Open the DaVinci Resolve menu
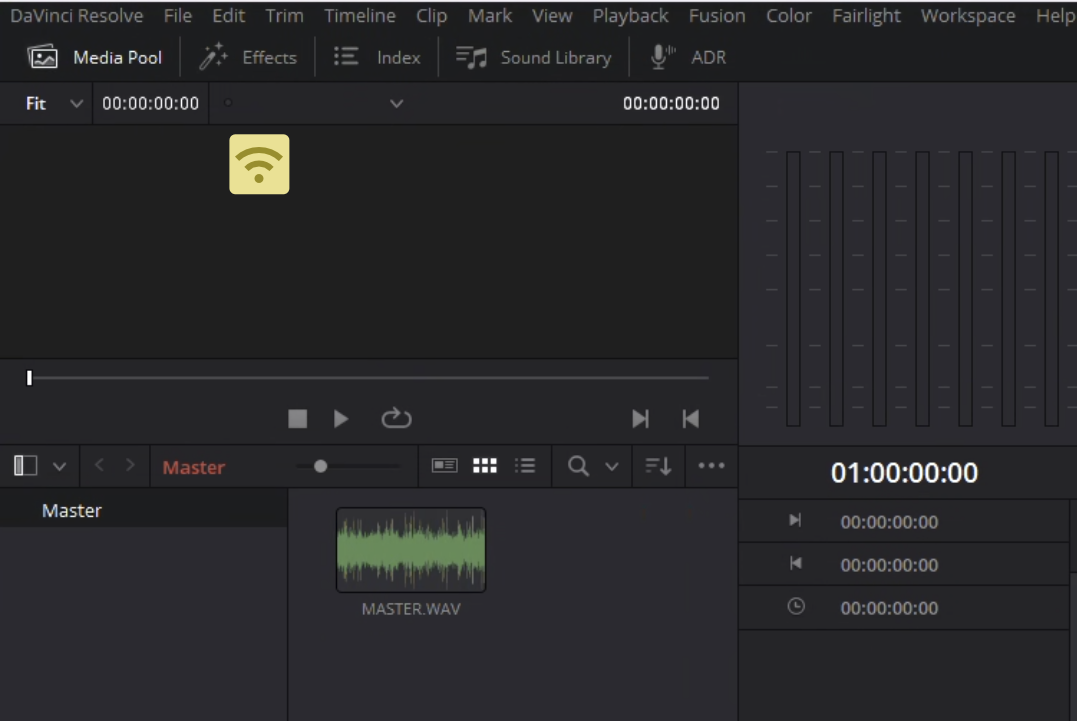 76,16
